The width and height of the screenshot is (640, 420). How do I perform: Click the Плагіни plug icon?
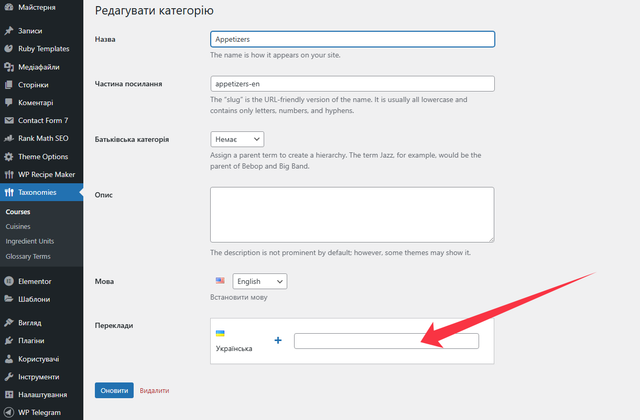point(9,340)
